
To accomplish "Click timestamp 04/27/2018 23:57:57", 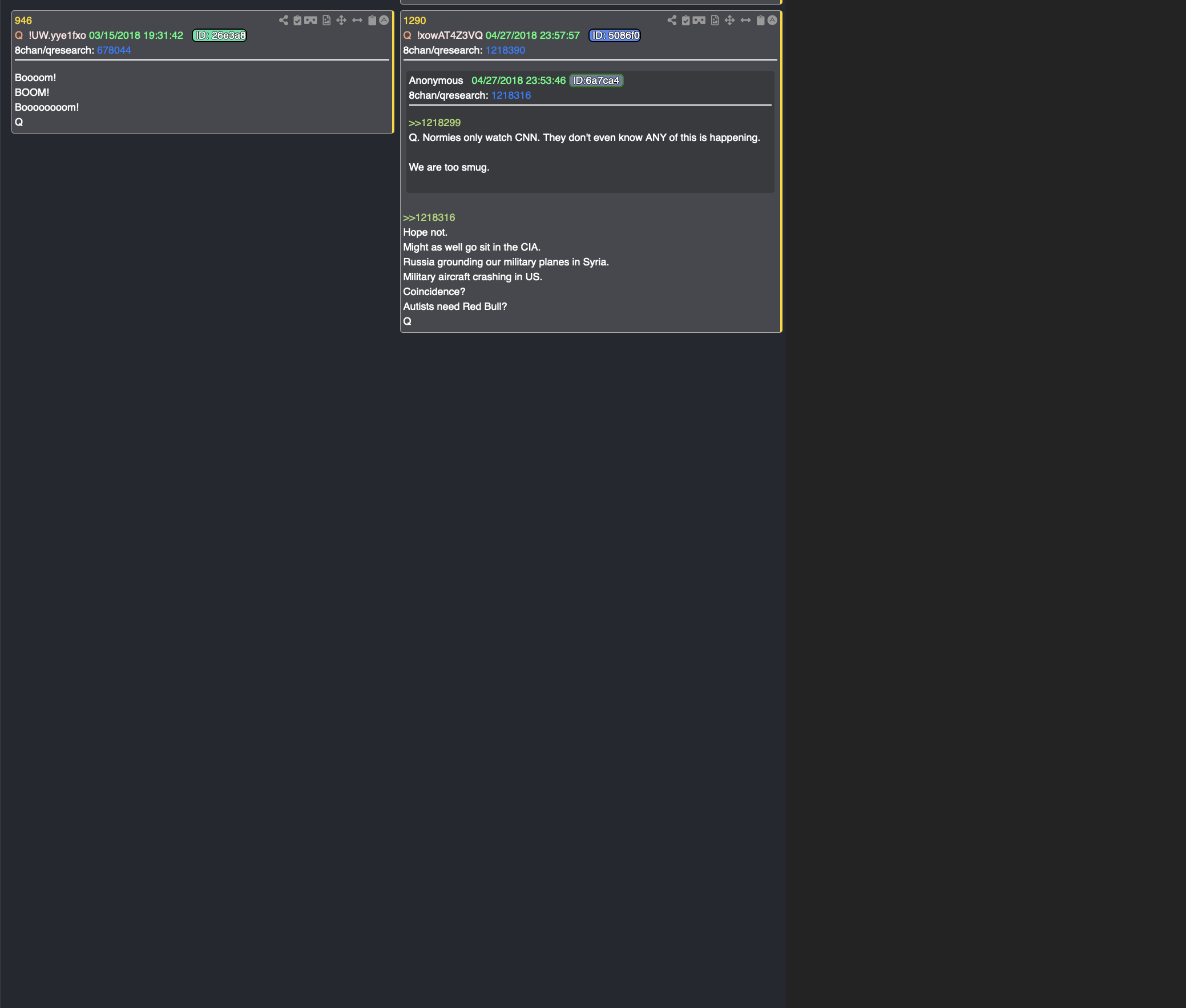I will 533,35.
